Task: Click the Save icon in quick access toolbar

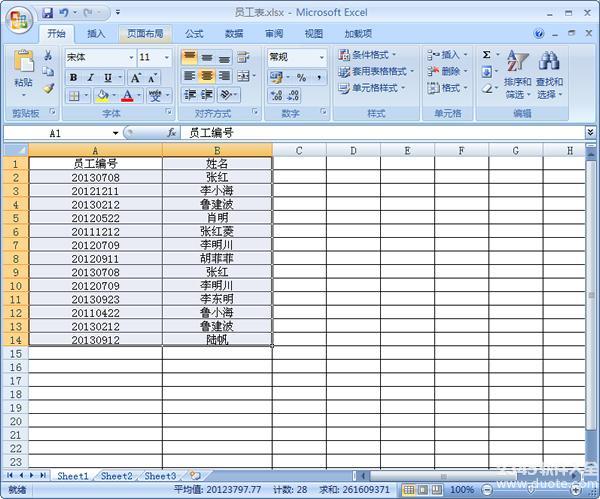Action: coord(47,13)
